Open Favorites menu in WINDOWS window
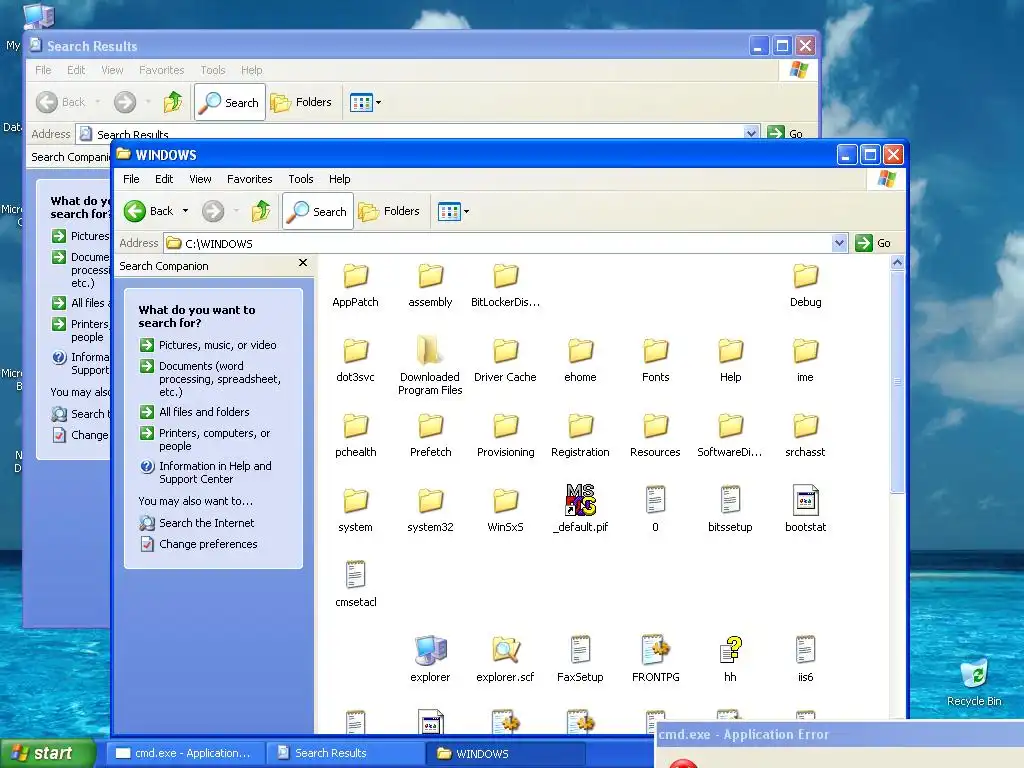The width and height of the screenshot is (1024, 768). click(249, 179)
